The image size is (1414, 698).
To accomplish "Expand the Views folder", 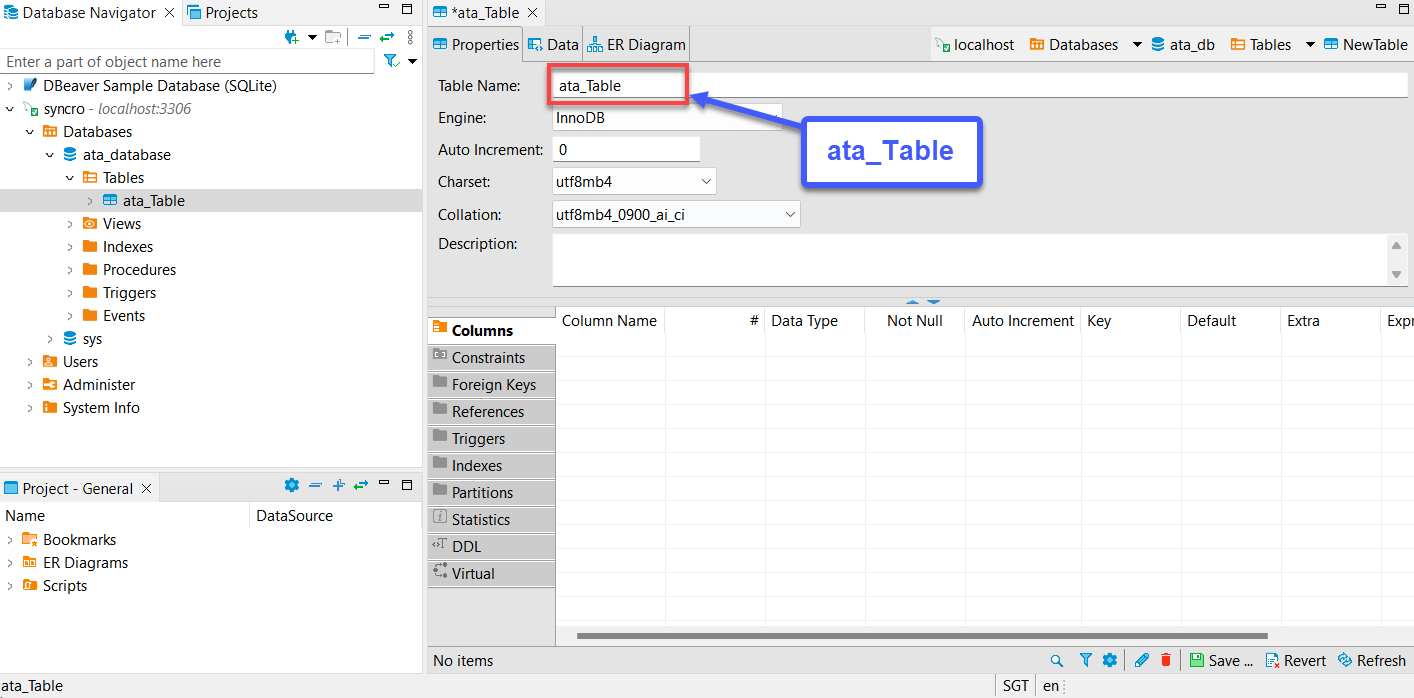I will tap(70, 224).
